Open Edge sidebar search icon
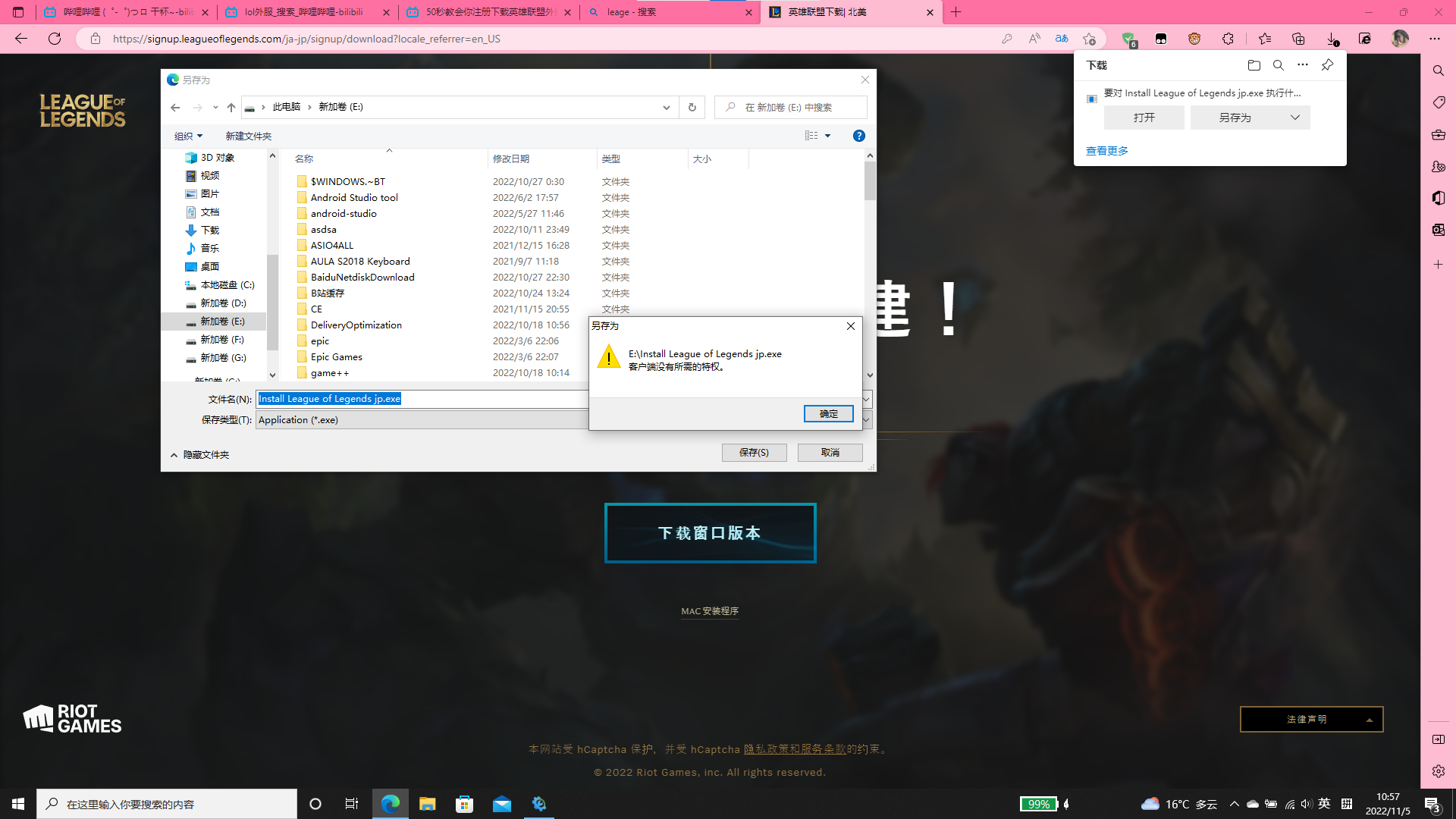1456x819 pixels. point(1439,71)
